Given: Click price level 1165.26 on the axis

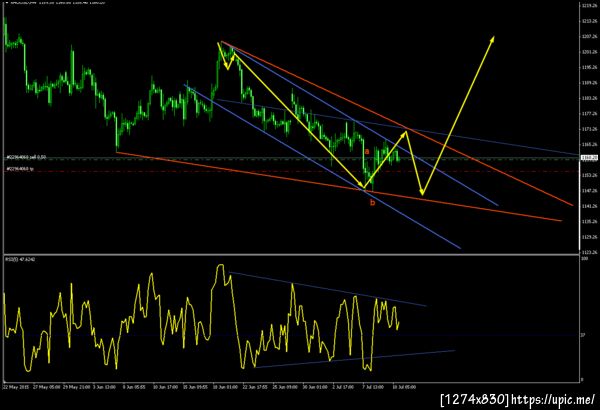Looking at the screenshot, I should pos(590,144).
